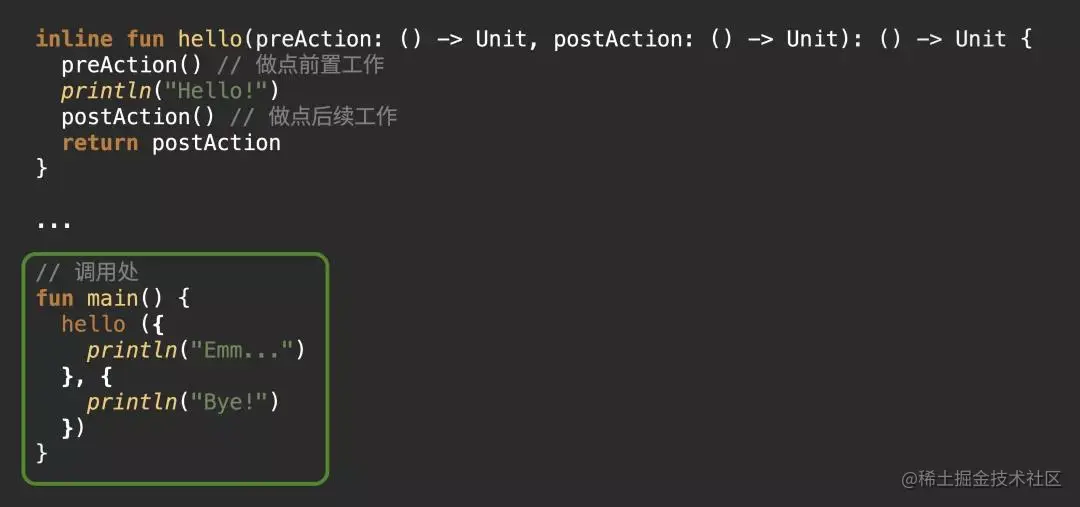Click the "..." ellipsis line
The height and width of the screenshot is (507, 1080).
pos(54,222)
